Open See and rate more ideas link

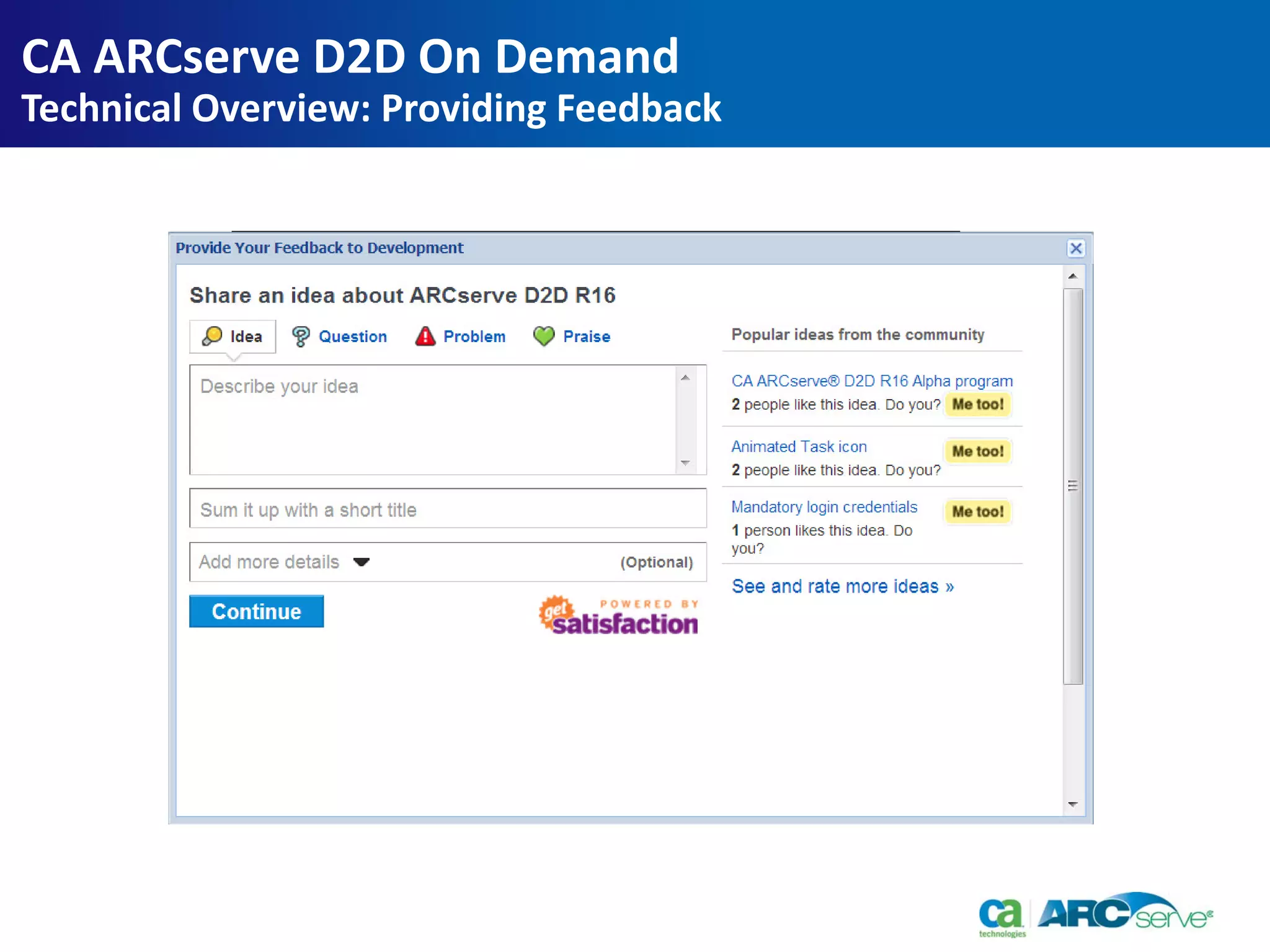(843, 586)
